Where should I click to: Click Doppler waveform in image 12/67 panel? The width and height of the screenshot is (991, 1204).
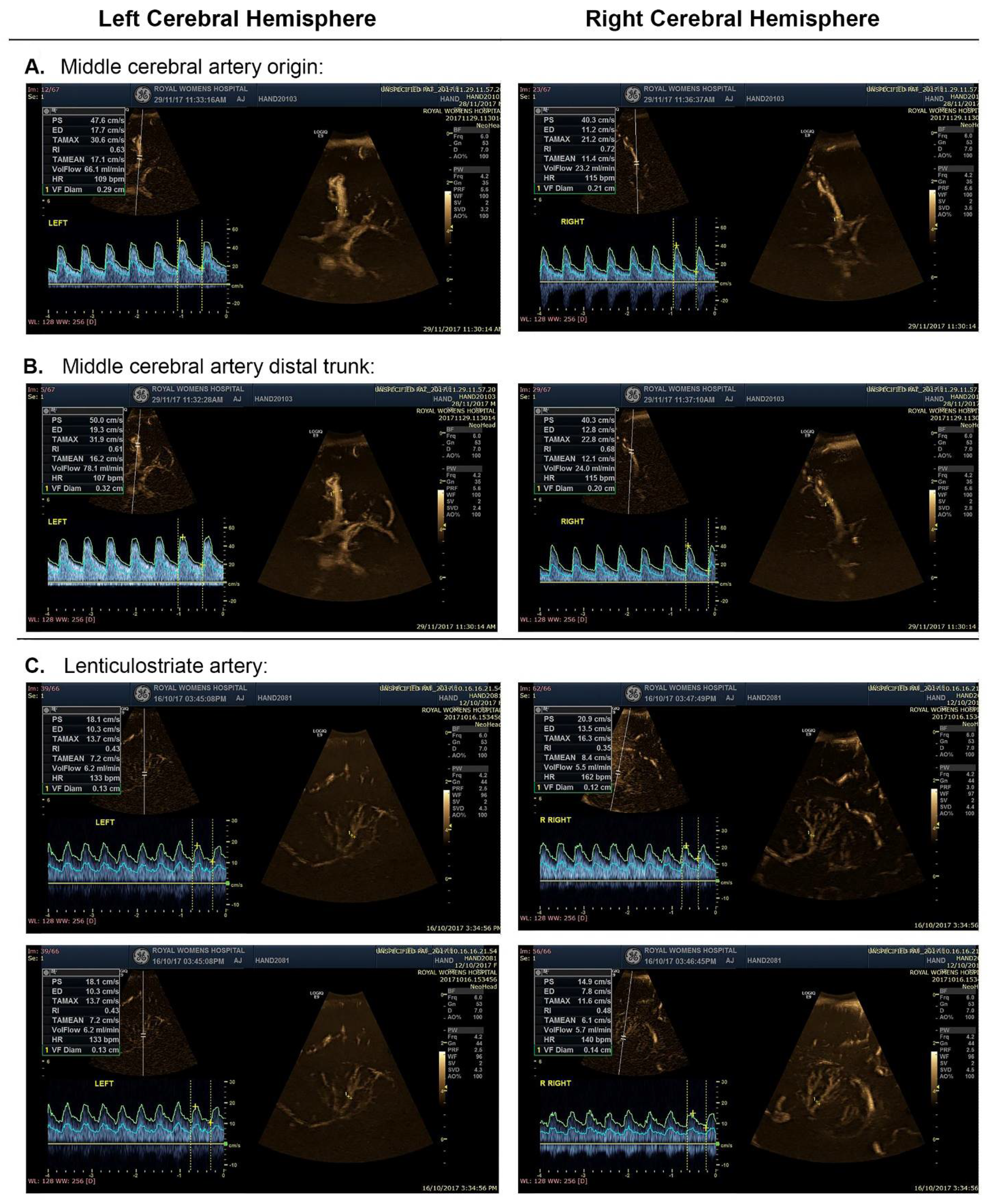(137, 264)
